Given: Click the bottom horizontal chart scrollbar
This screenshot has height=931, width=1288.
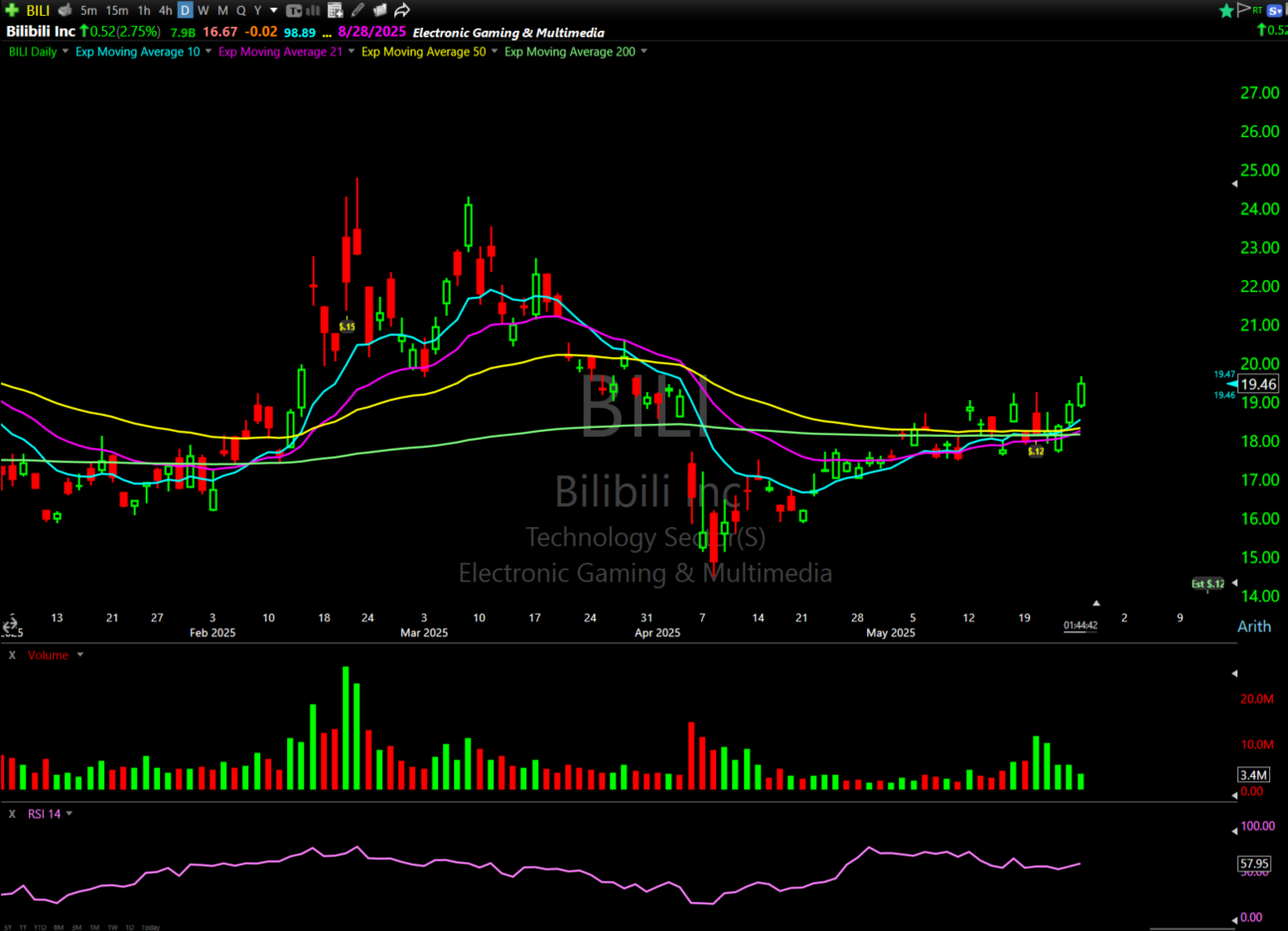Looking at the screenshot, I should click(x=1192, y=929).
